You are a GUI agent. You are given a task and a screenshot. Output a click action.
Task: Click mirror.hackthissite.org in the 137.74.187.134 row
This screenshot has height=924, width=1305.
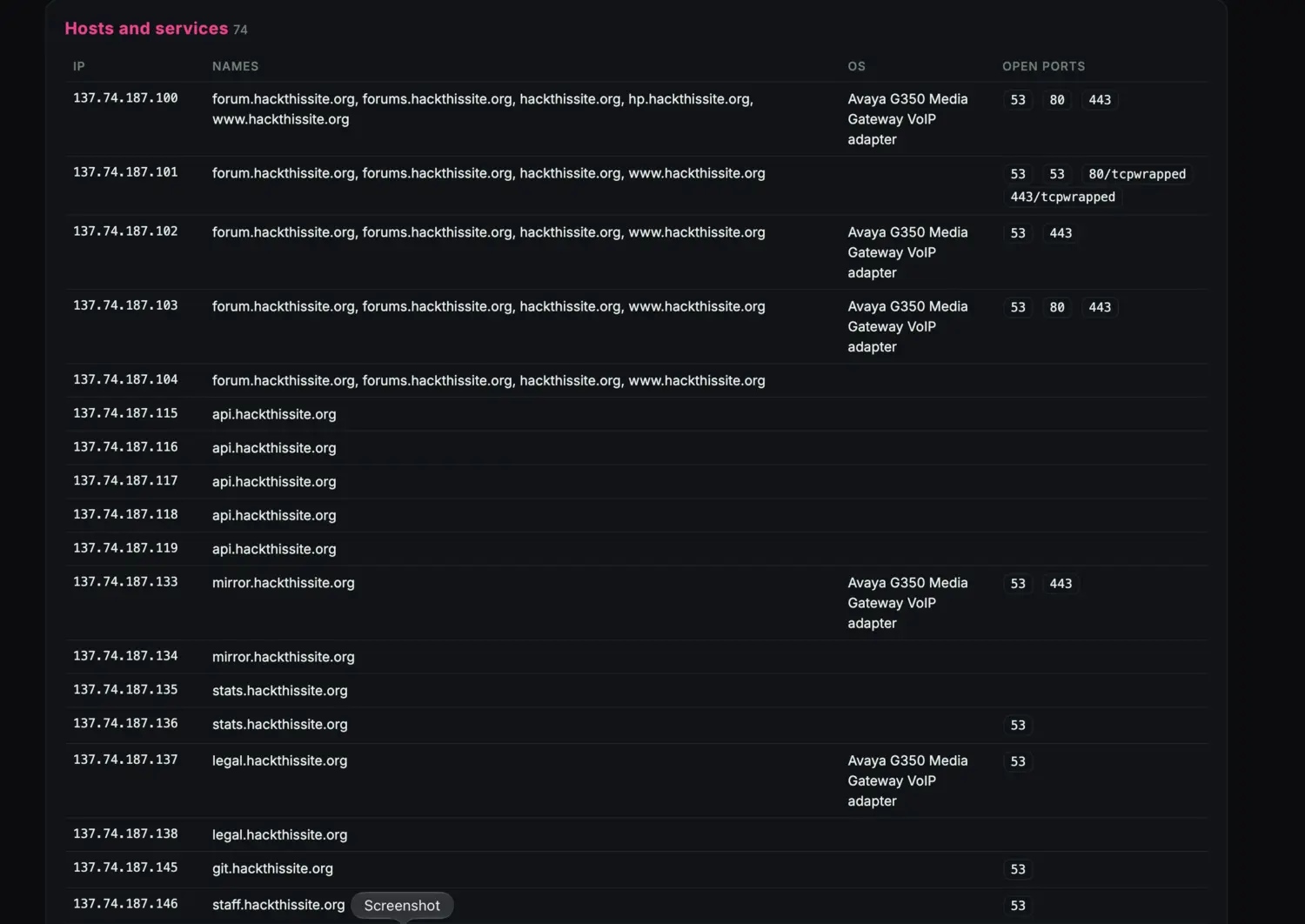(x=284, y=657)
